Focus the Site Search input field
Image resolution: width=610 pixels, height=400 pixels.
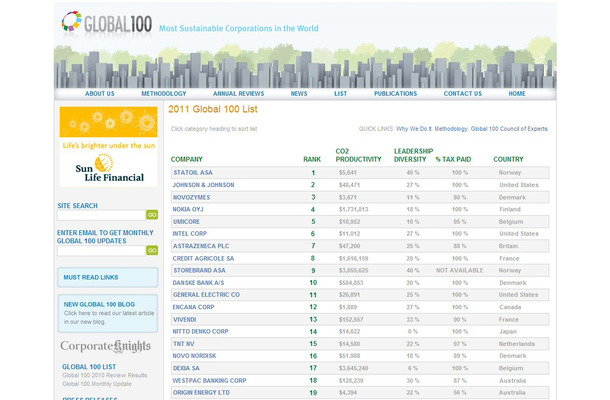pyautogui.click(x=101, y=215)
